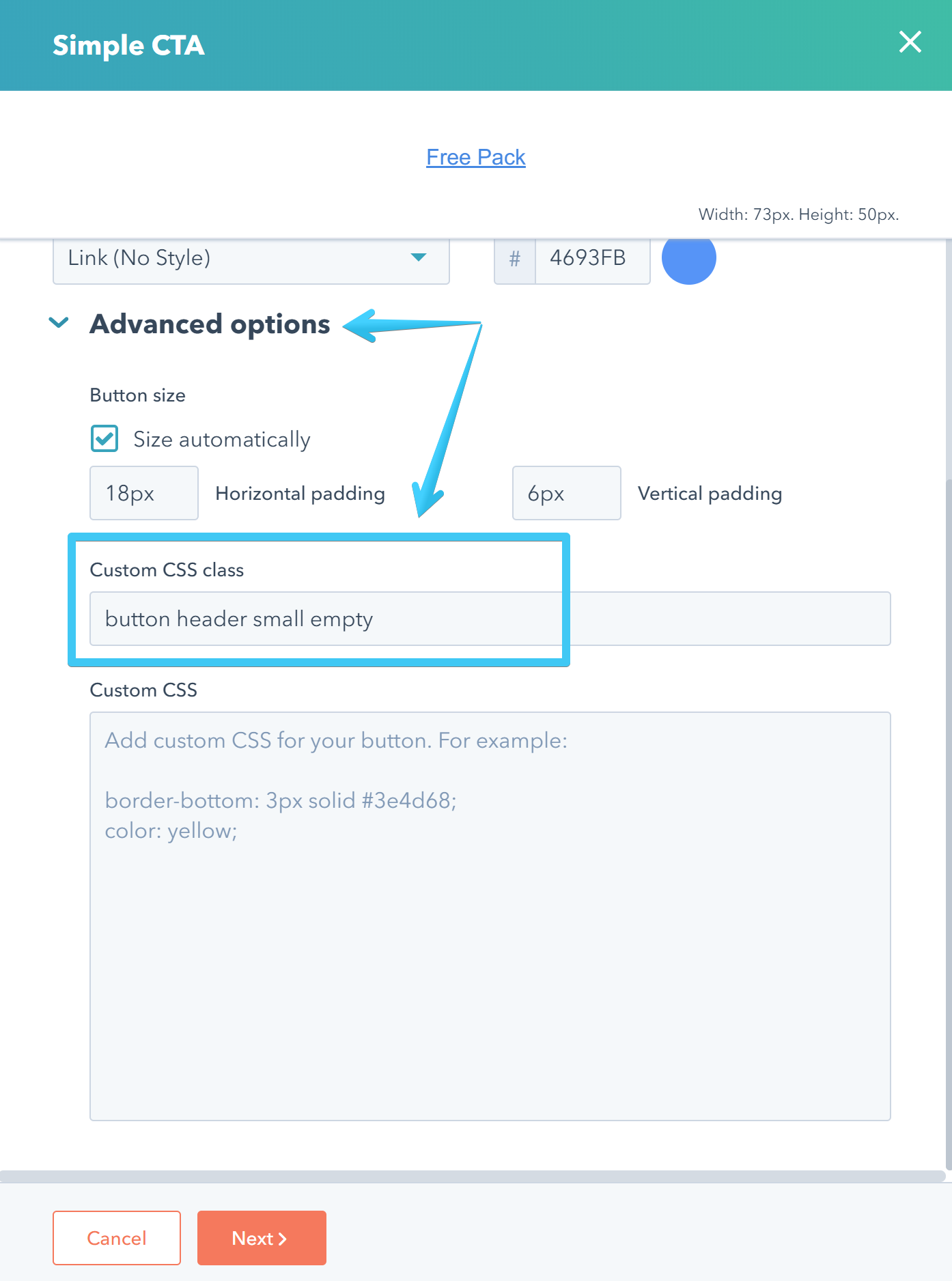Image resolution: width=952 pixels, height=1281 pixels.
Task: Expand the button style dropdown menu
Action: click(251, 259)
